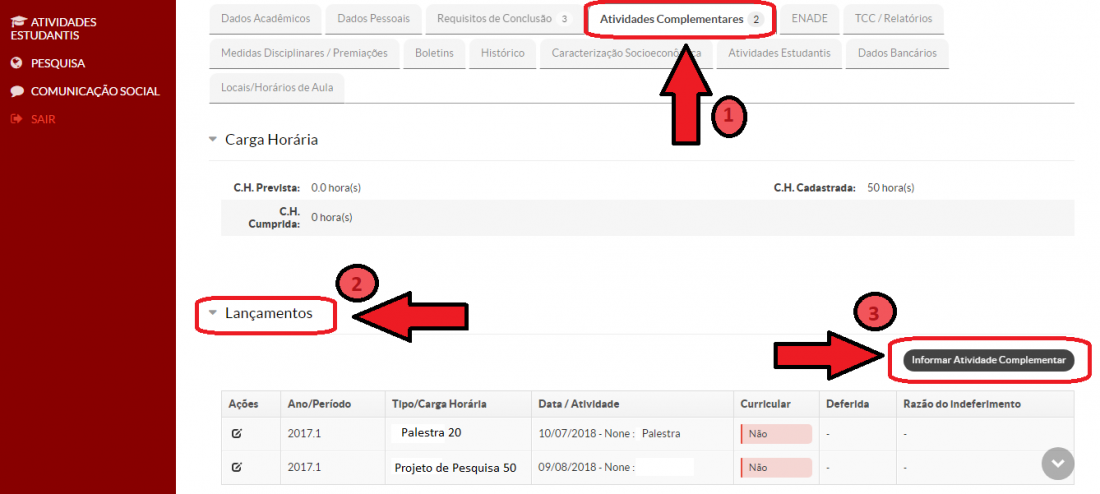
Task: Collapse the Carga Horária section triangle
Action: (x=213, y=140)
